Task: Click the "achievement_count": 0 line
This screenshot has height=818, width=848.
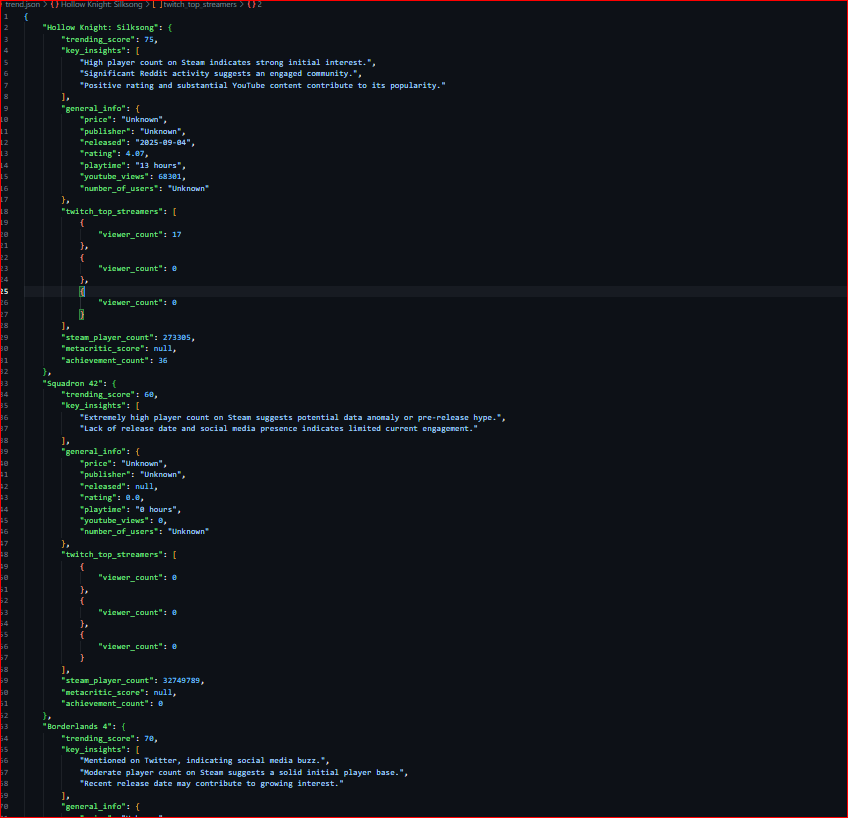Action: (x=112, y=703)
